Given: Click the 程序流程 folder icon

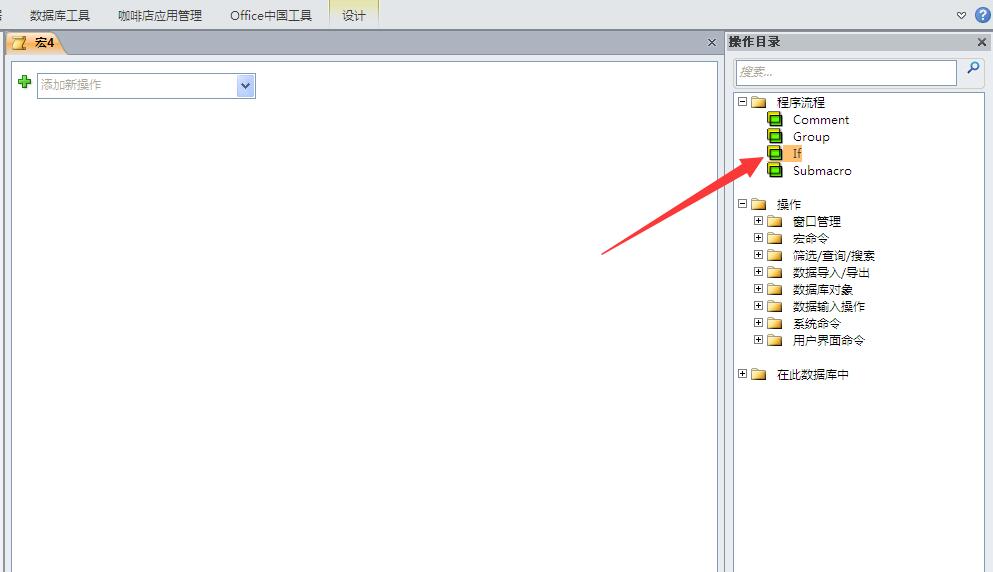Looking at the screenshot, I should tap(759, 102).
